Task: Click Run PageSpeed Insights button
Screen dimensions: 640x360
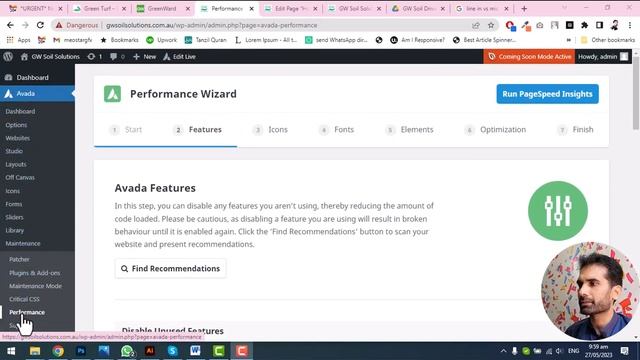Action: [547, 94]
